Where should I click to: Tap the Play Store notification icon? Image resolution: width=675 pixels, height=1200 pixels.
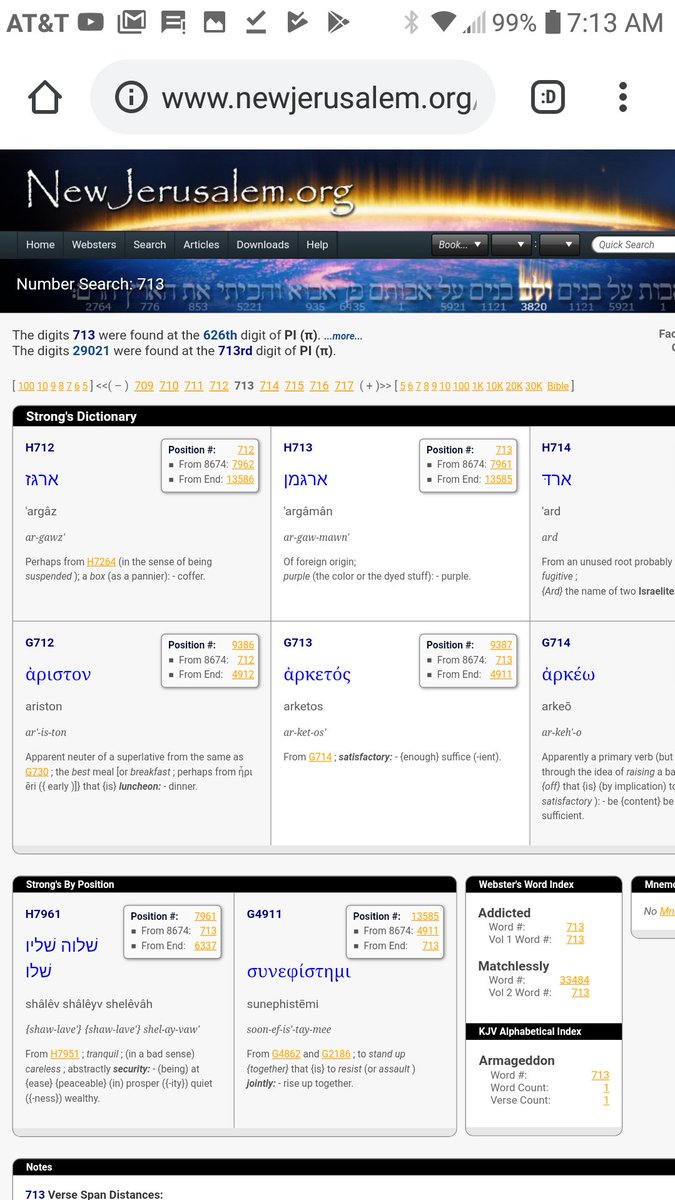click(x=338, y=21)
